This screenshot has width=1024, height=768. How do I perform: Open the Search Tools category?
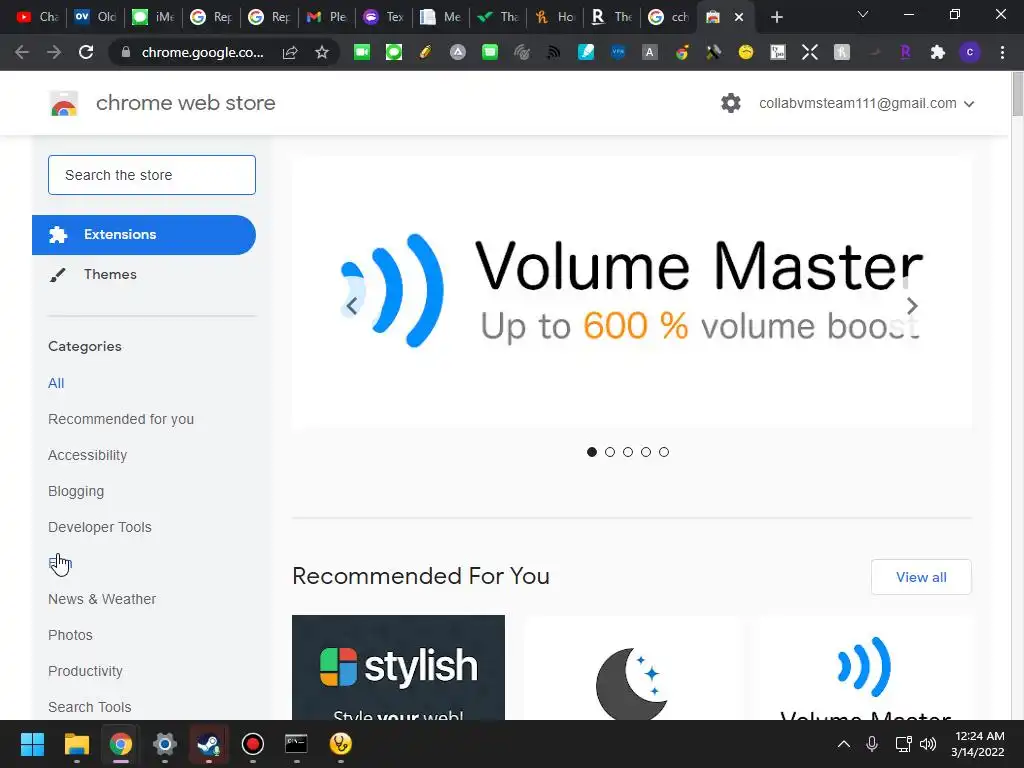click(x=89, y=707)
